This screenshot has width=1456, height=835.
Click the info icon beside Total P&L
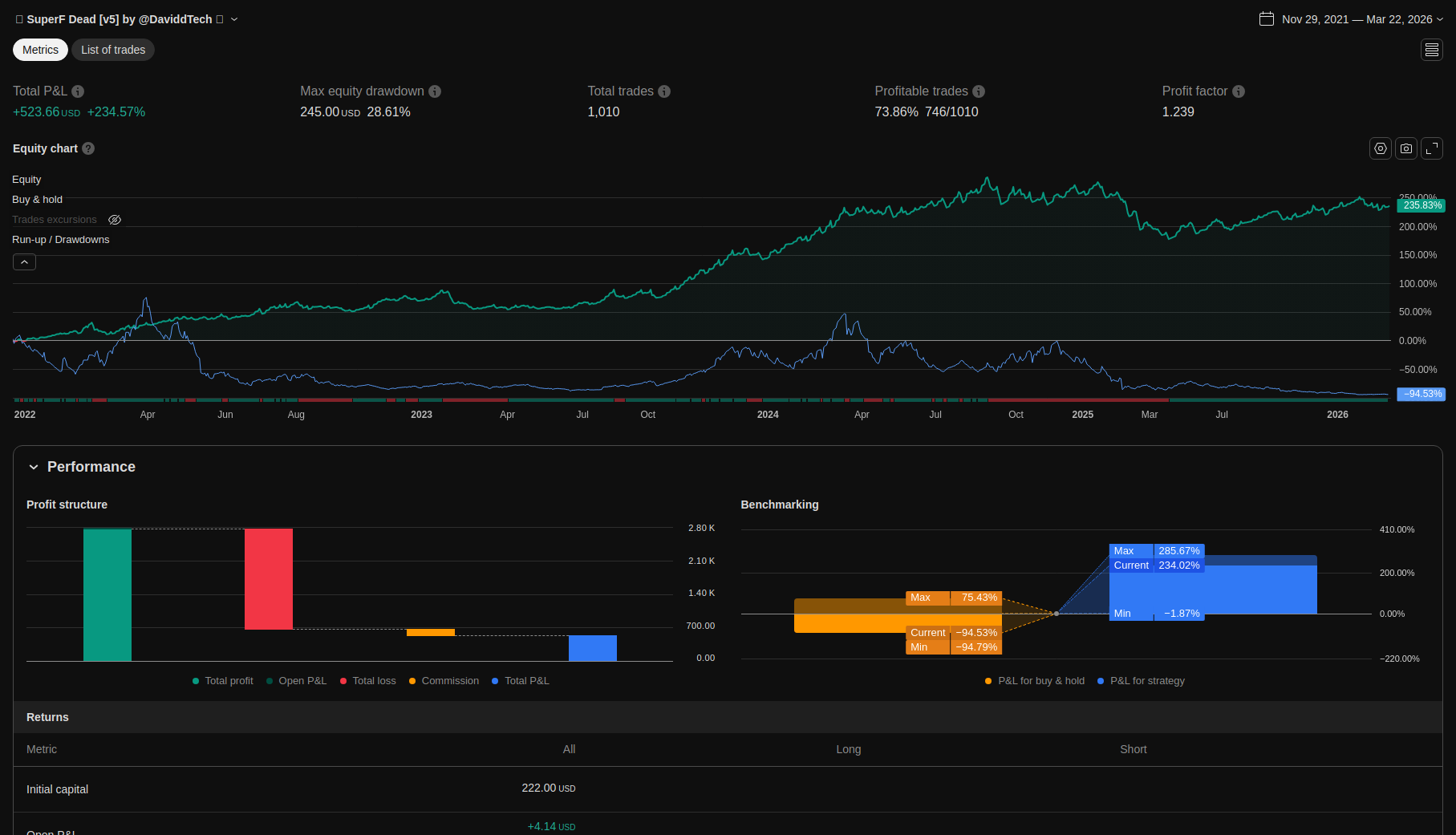tap(78, 91)
